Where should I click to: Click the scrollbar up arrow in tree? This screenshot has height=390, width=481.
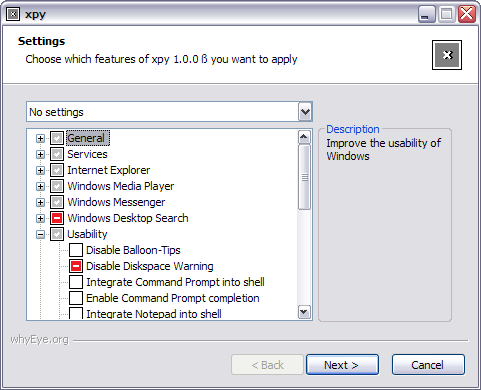tap(304, 137)
